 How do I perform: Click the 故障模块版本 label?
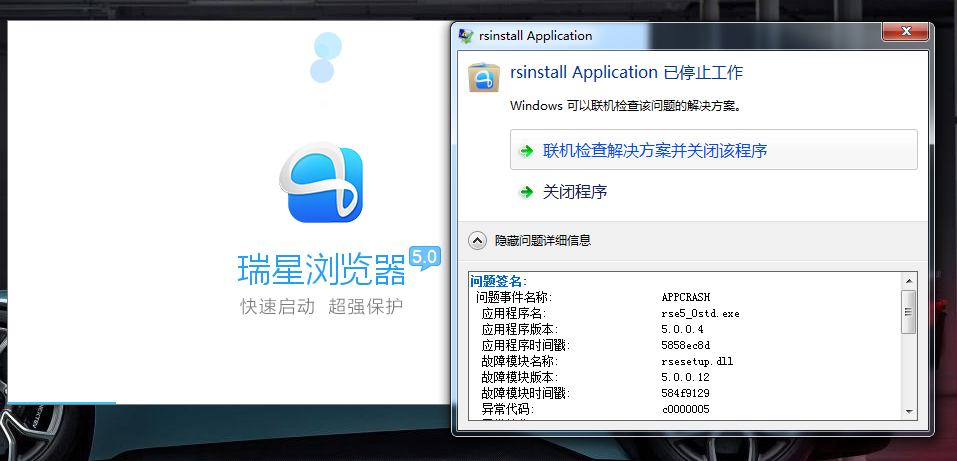tap(520, 377)
